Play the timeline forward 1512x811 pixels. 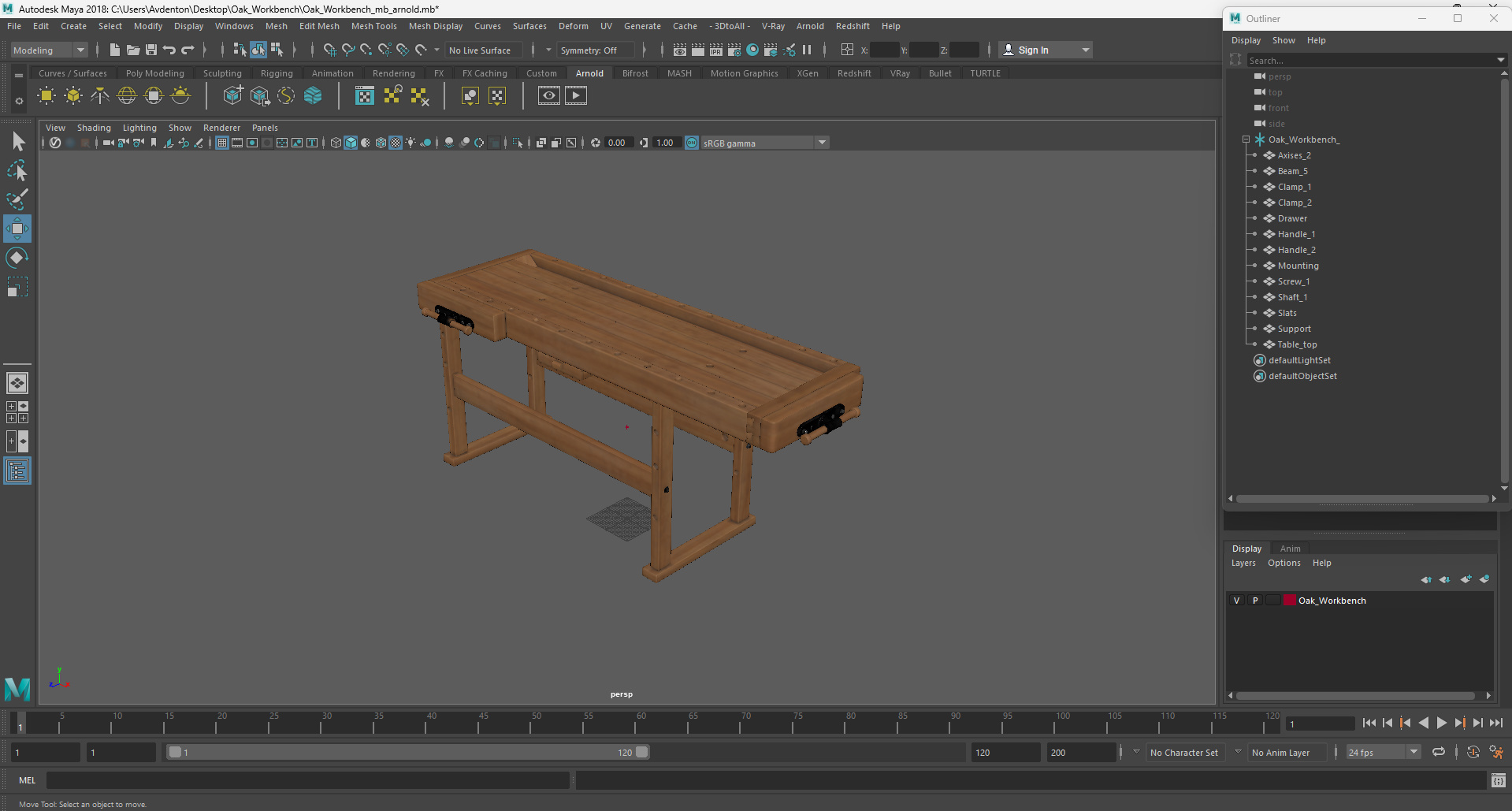coord(1442,723)
